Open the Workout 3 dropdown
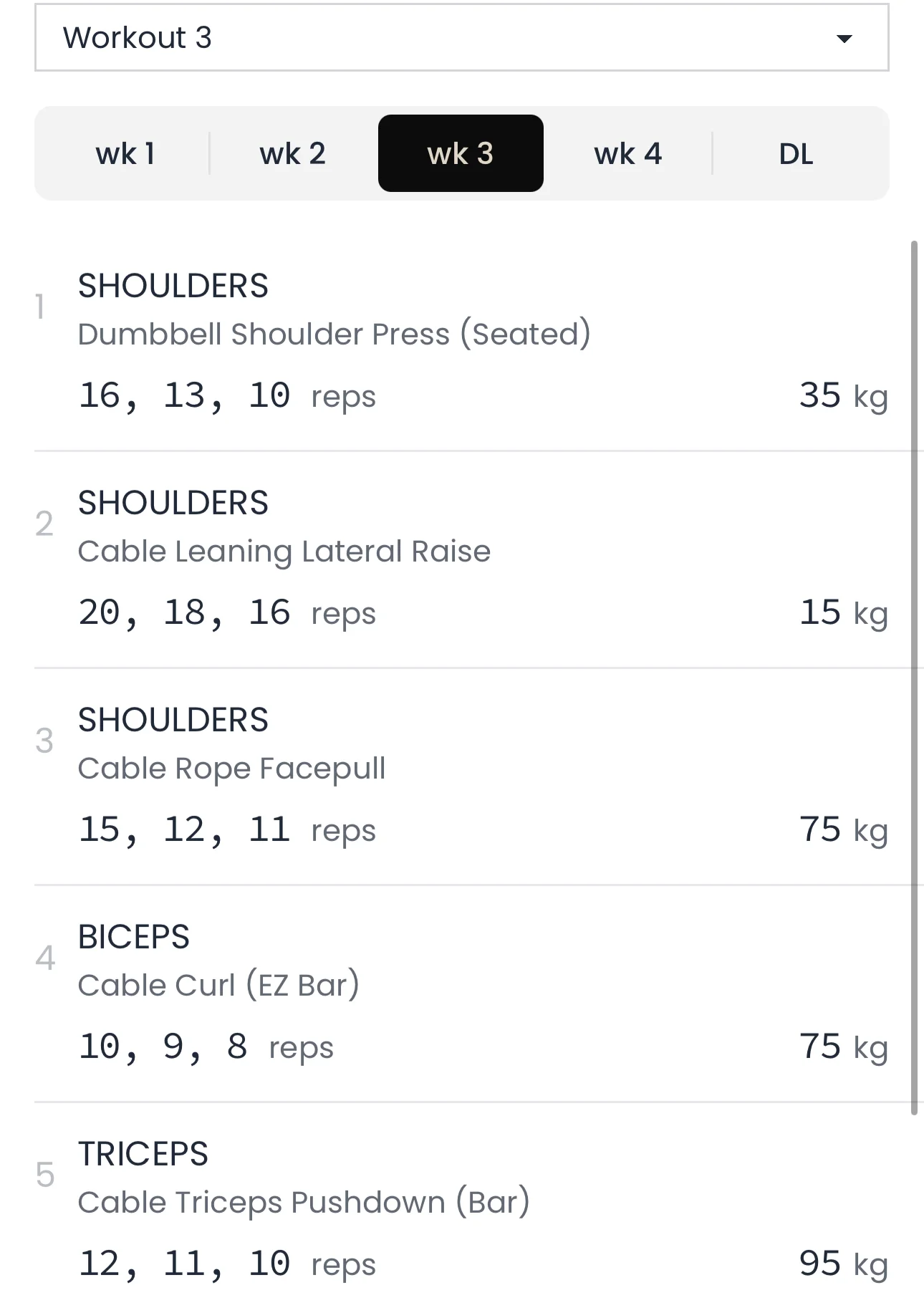 coord(461,38)
